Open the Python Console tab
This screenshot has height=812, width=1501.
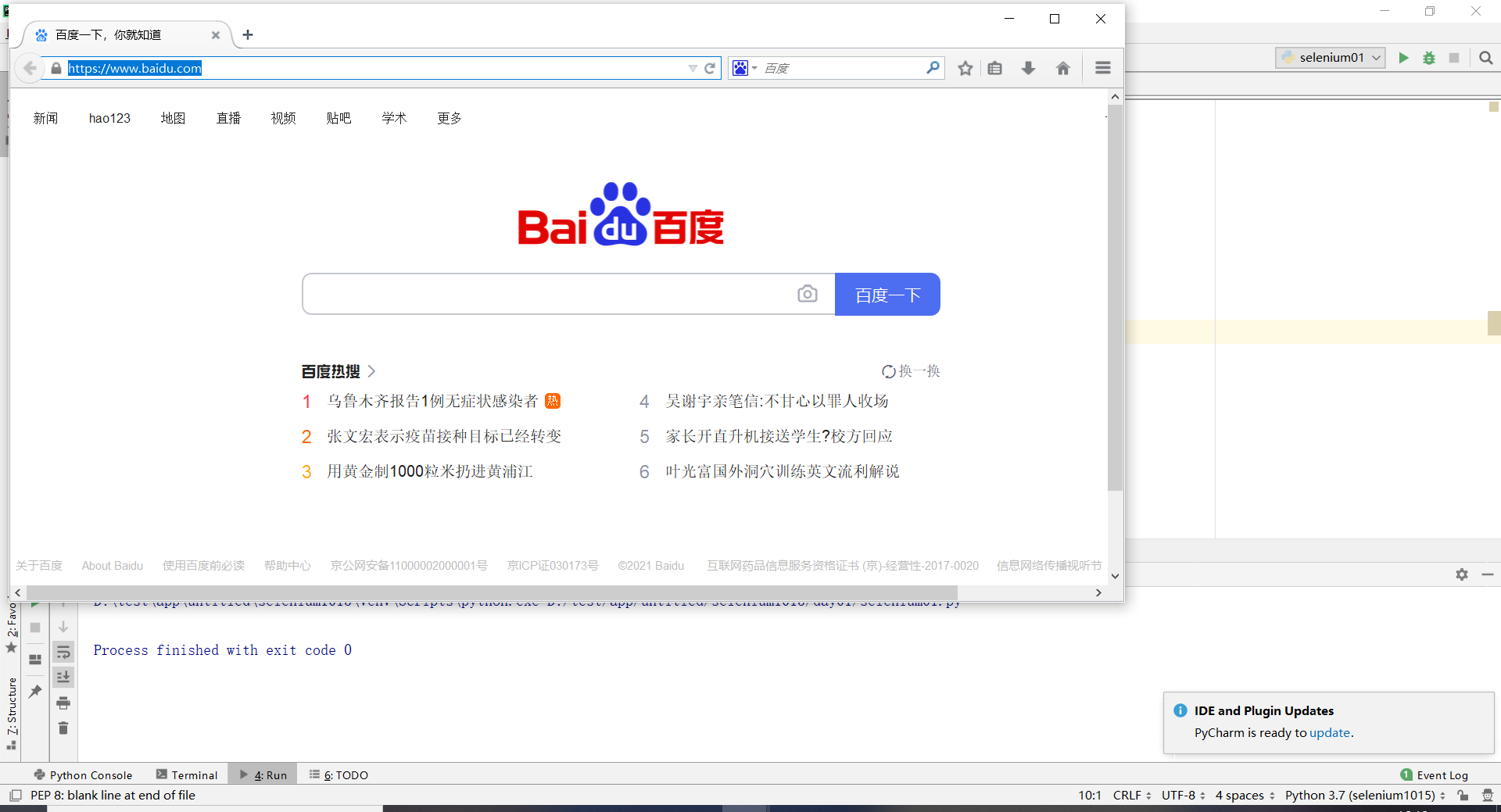pyautogui.click(x=84, y=774)
